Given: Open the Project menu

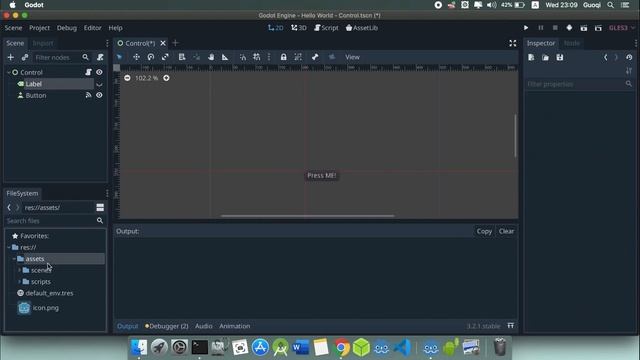Looking at the screenshot, I should [x=39, y=28].
